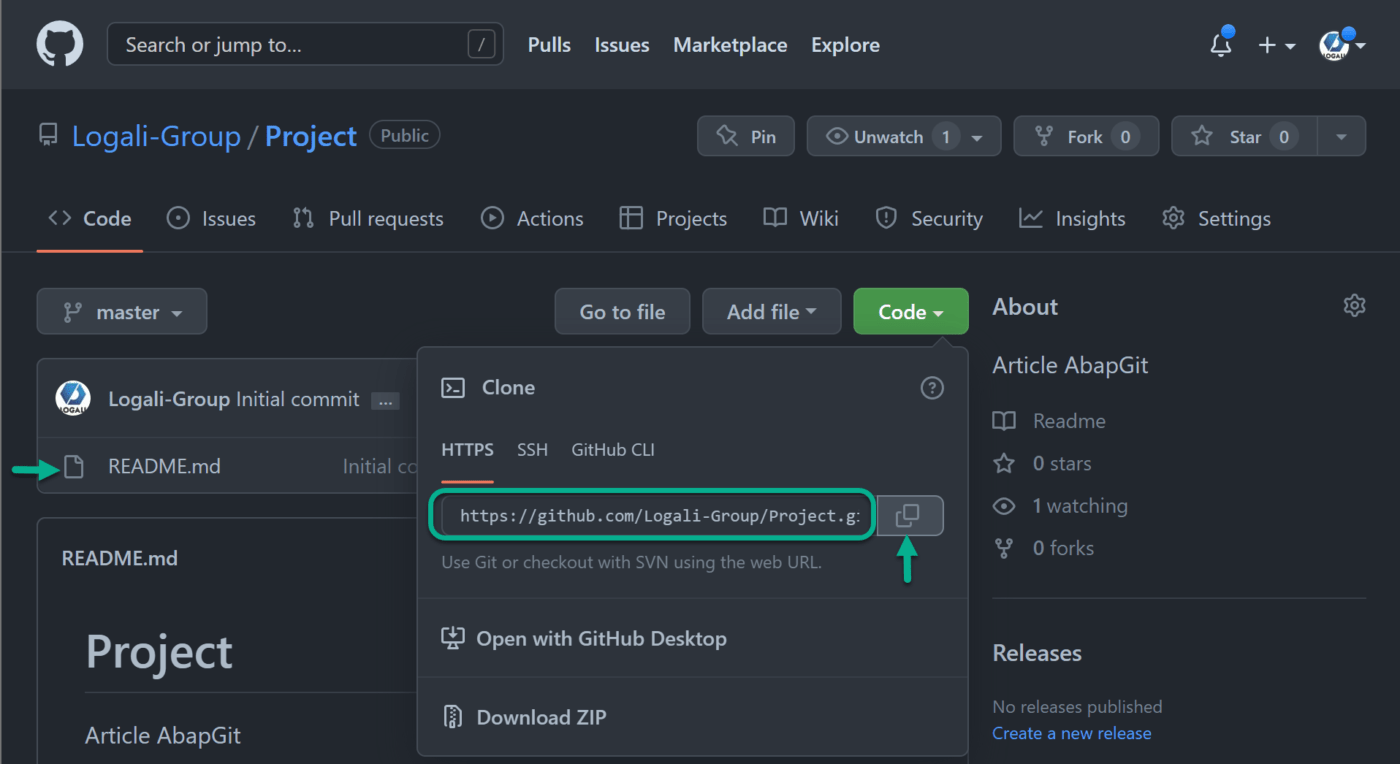Click the Logali-Group commit avatar

coord(74,399)
